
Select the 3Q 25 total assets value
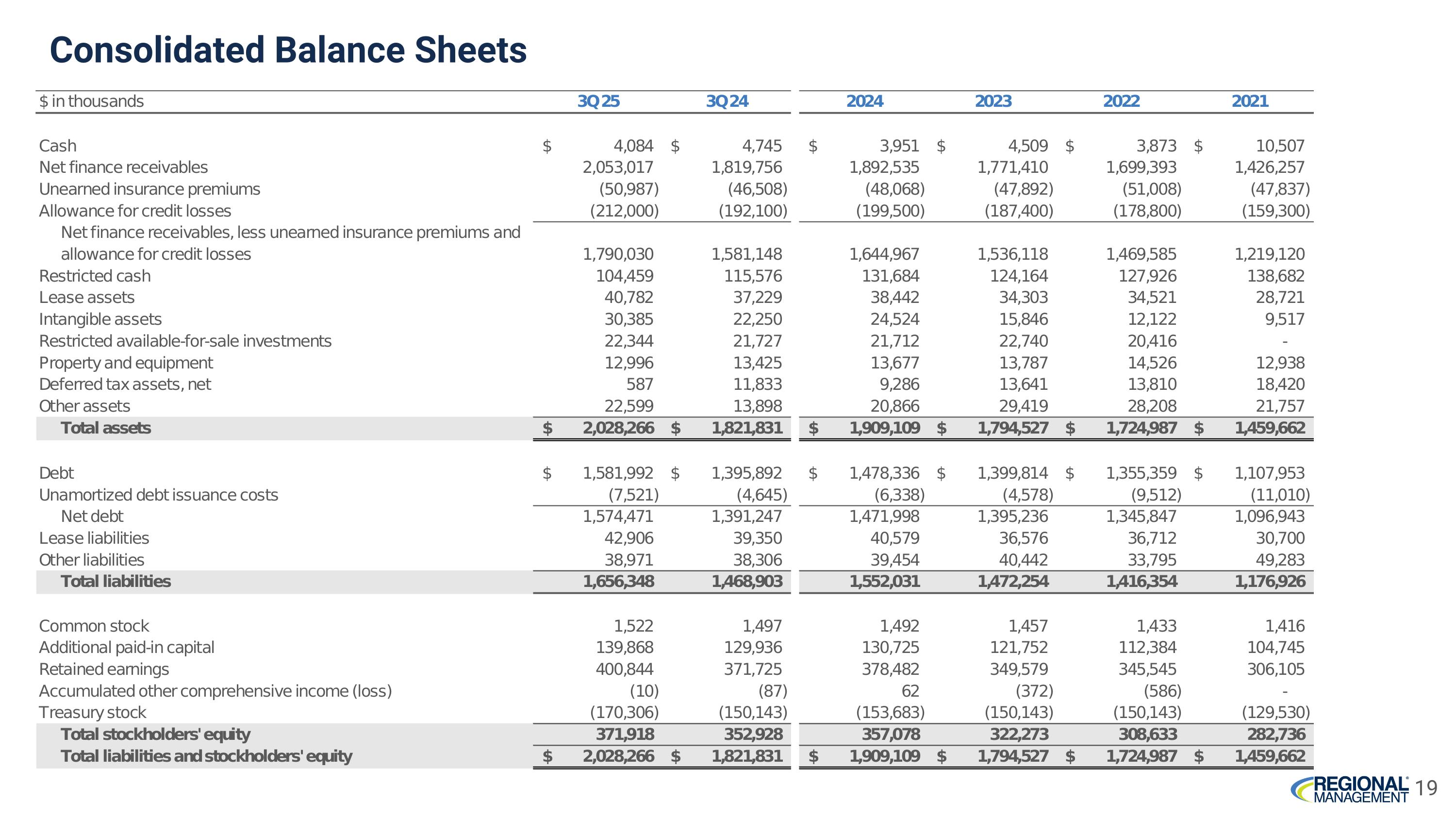618,428
